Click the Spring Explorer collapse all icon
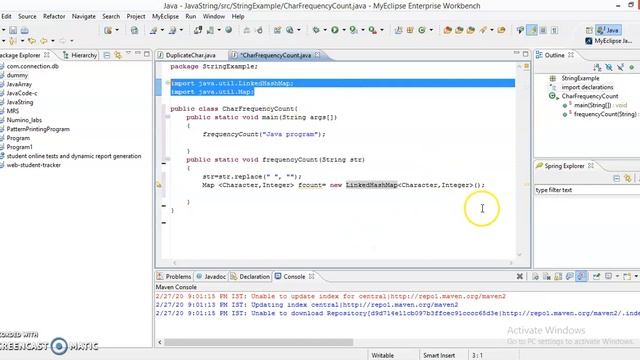Viewport: 640px width, 360px height. (617, 178)
